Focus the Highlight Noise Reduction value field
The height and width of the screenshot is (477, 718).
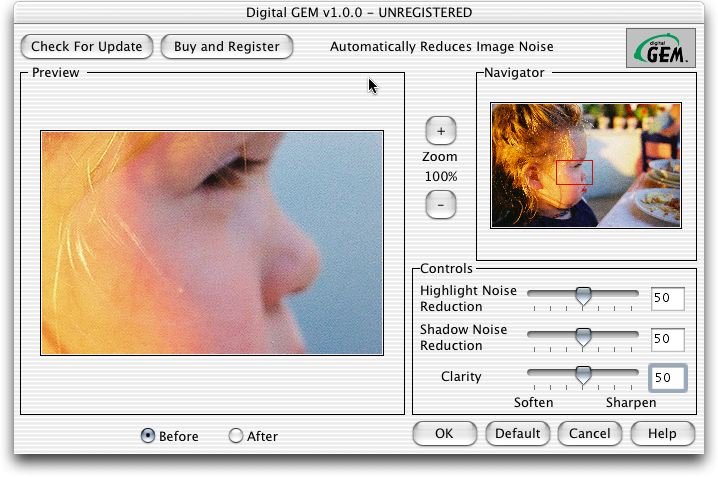pyautogui.click(x=668, y=298)
